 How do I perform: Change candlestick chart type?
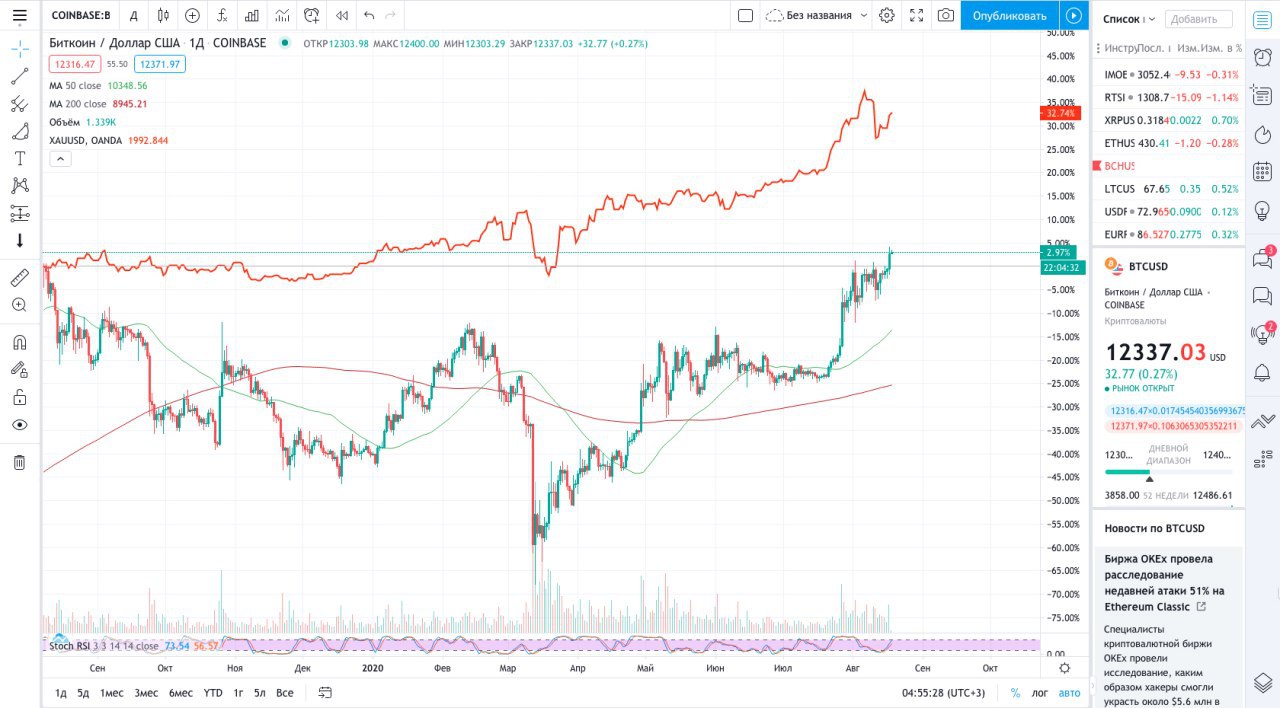[x=162, y=15]
